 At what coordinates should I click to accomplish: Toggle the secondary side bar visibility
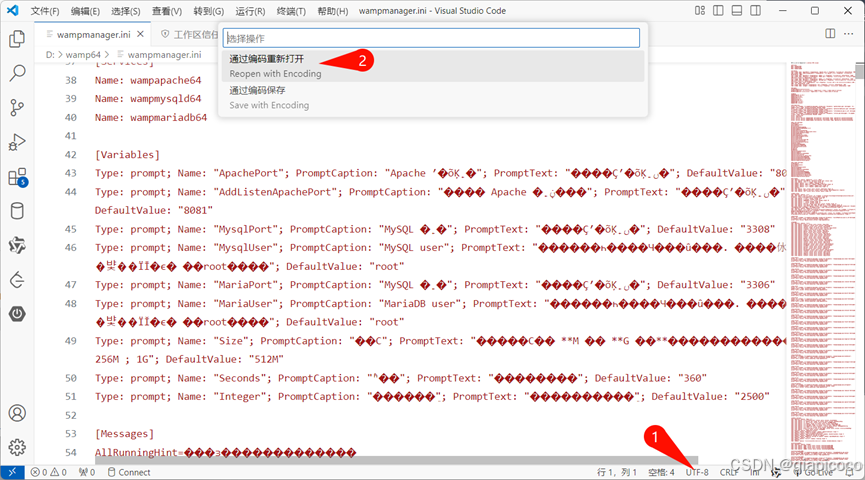(755, 10)
